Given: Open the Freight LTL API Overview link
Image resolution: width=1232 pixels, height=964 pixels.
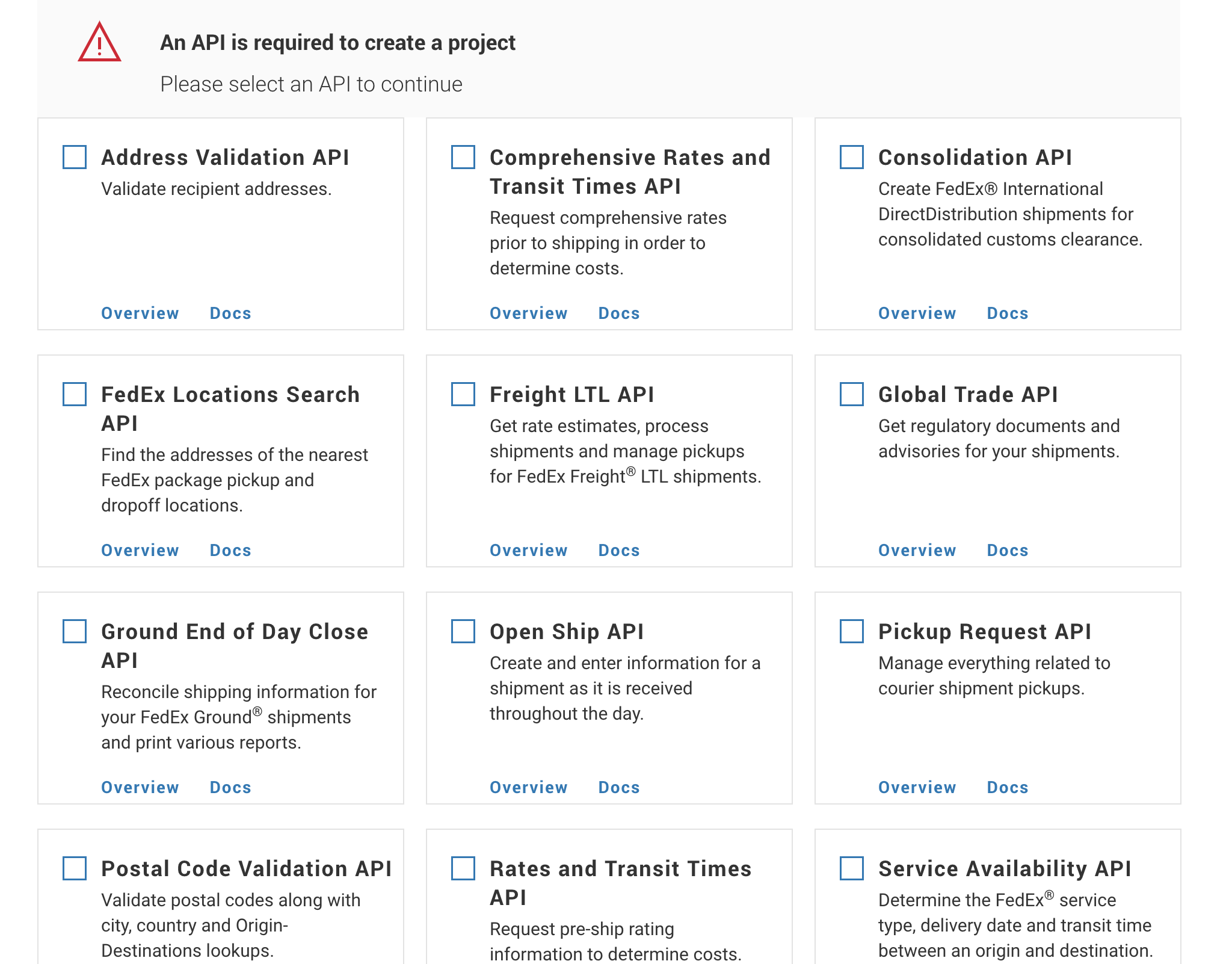Looking at the screenshot, I should 528,550.
